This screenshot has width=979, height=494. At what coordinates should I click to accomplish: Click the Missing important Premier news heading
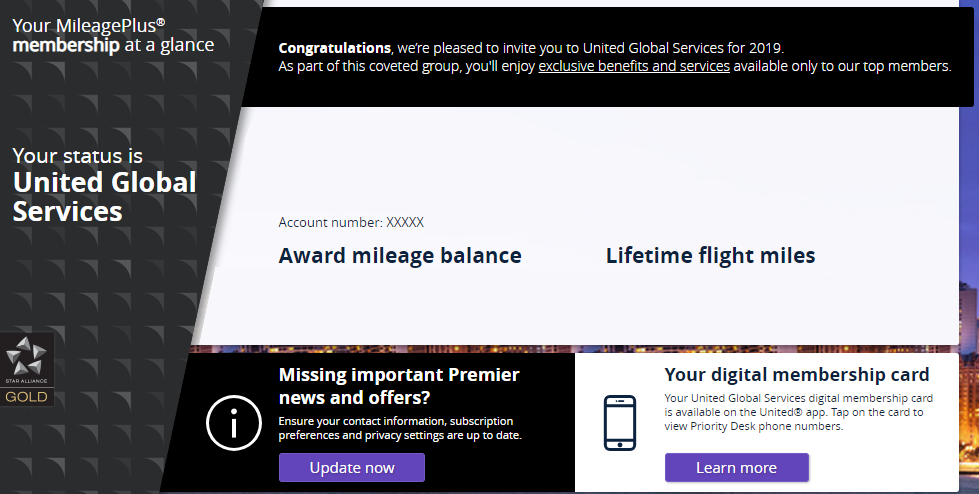click(x=399, y=387)
